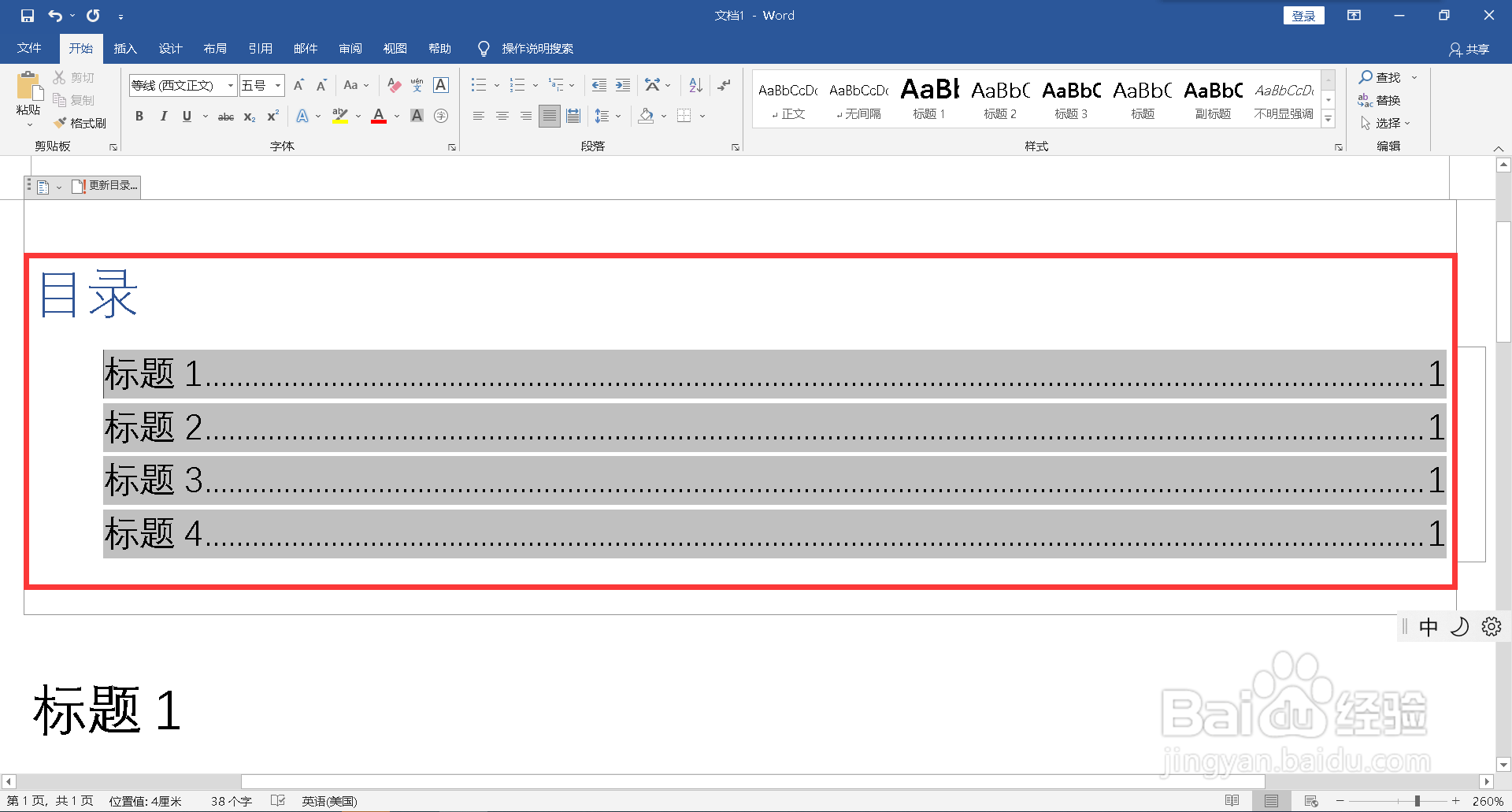
Task: Decrease paragraph indent
Action: 599,85
